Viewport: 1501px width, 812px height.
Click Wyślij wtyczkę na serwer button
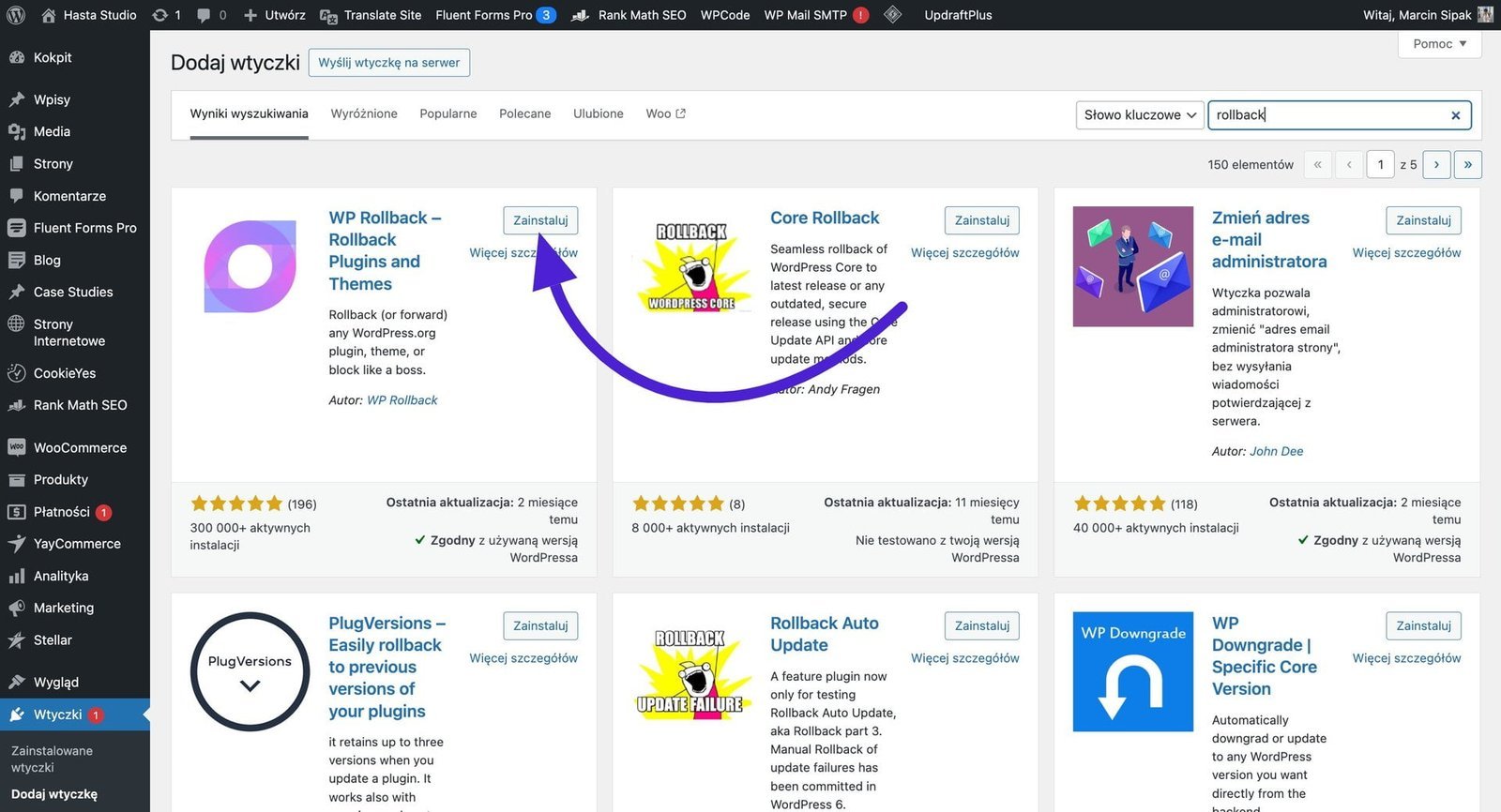[388, 63]
